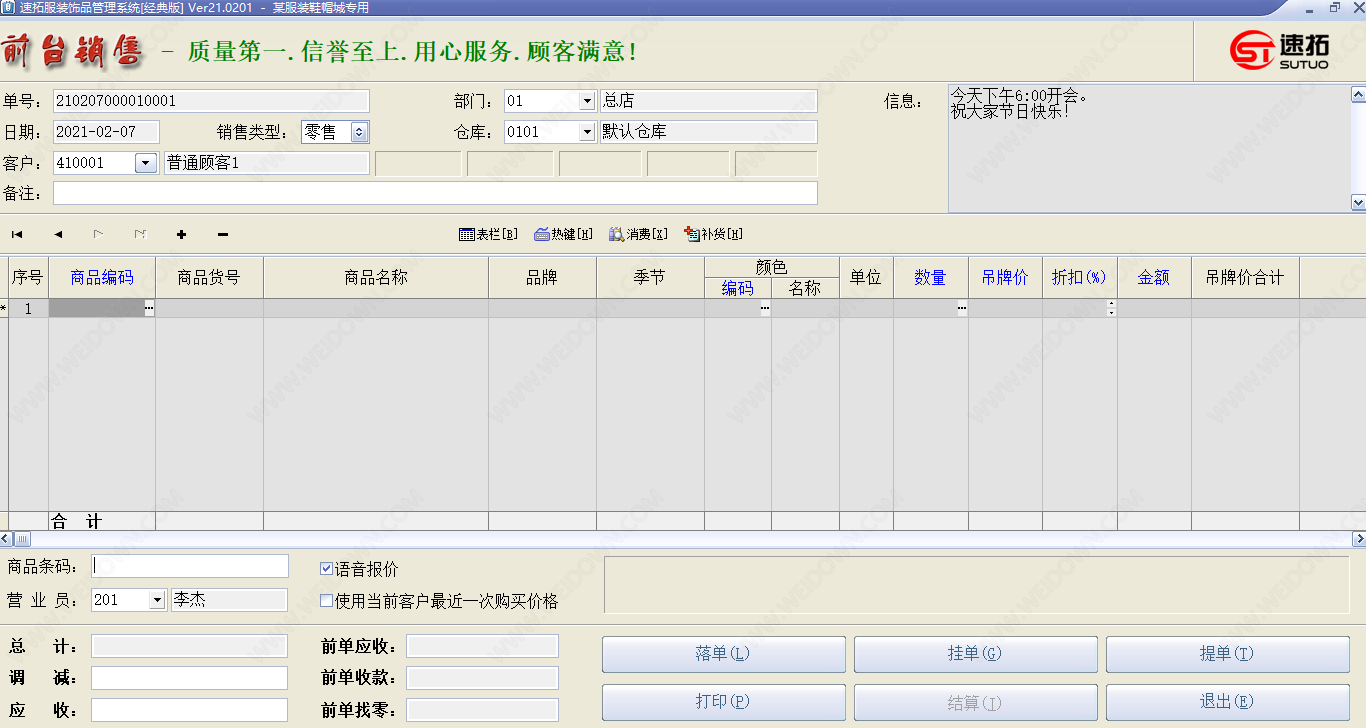Click 落单(L) button
The width and height of the screenshot is (1366, 728).
[723, 654]
